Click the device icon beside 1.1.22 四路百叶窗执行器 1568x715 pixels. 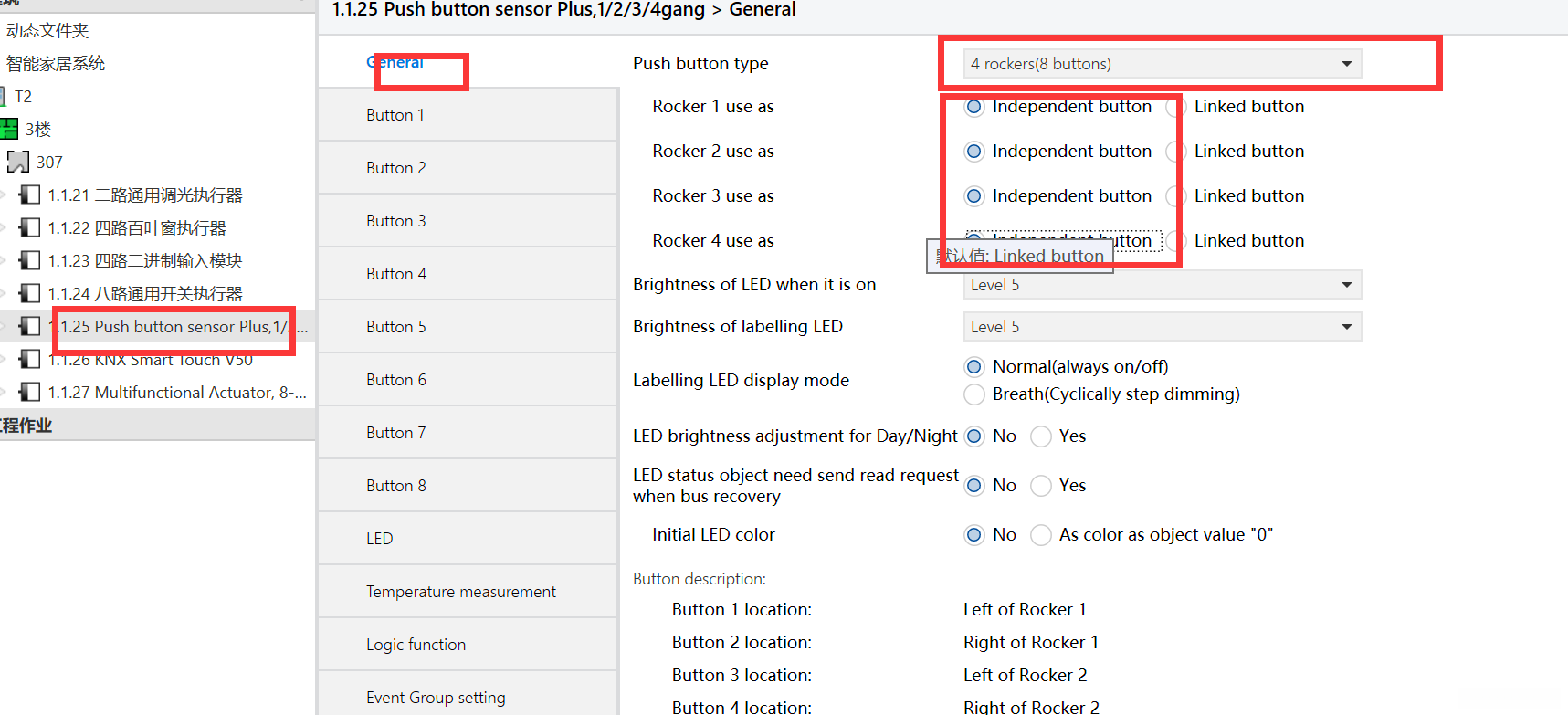click(30, 227)
